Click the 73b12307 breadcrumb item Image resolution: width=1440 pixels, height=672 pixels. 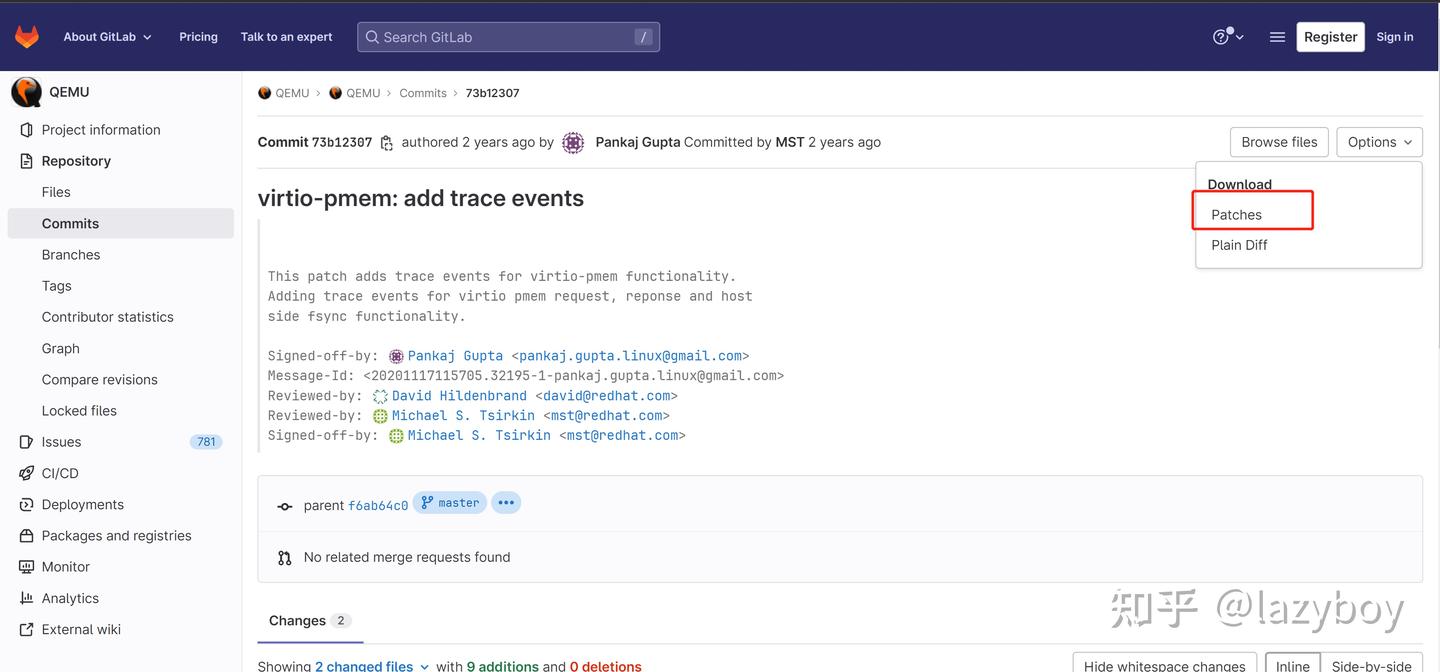(x=492, y=93)
